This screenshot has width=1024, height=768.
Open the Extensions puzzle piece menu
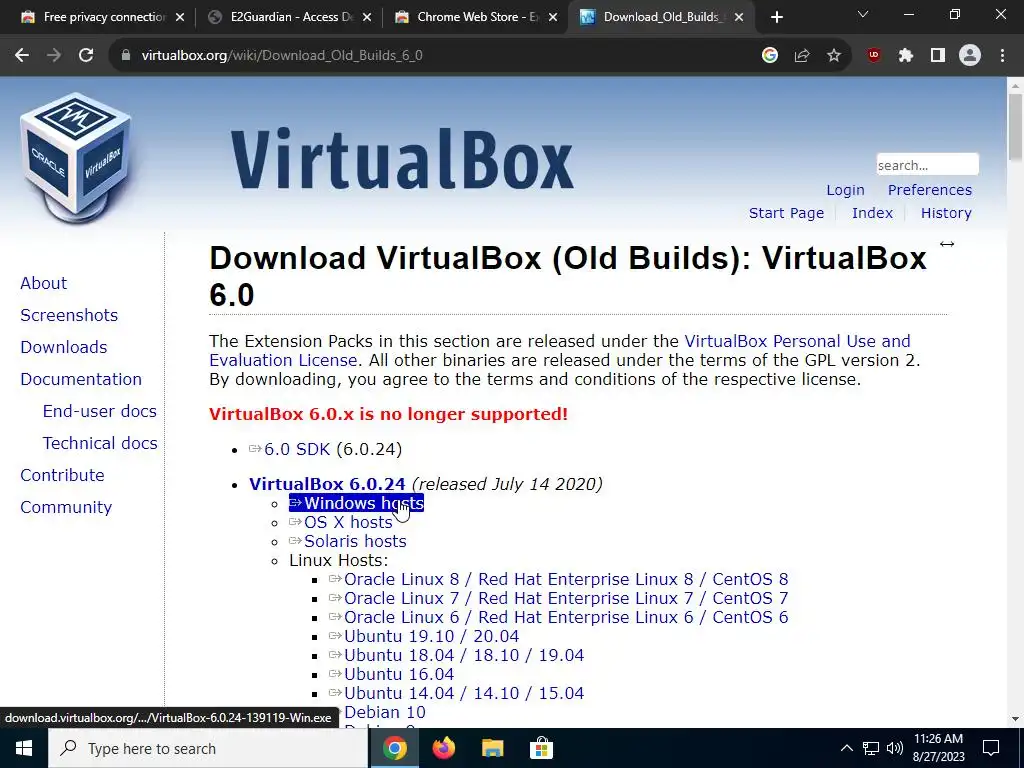coord(906,56)
